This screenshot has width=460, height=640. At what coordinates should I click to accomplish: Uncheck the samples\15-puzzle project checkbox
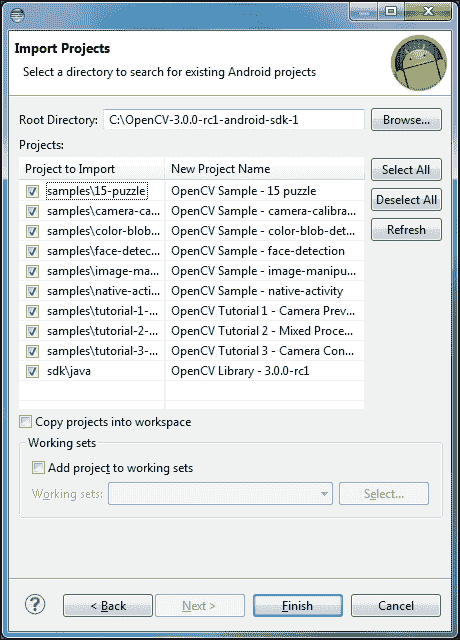tap(32, 191)
